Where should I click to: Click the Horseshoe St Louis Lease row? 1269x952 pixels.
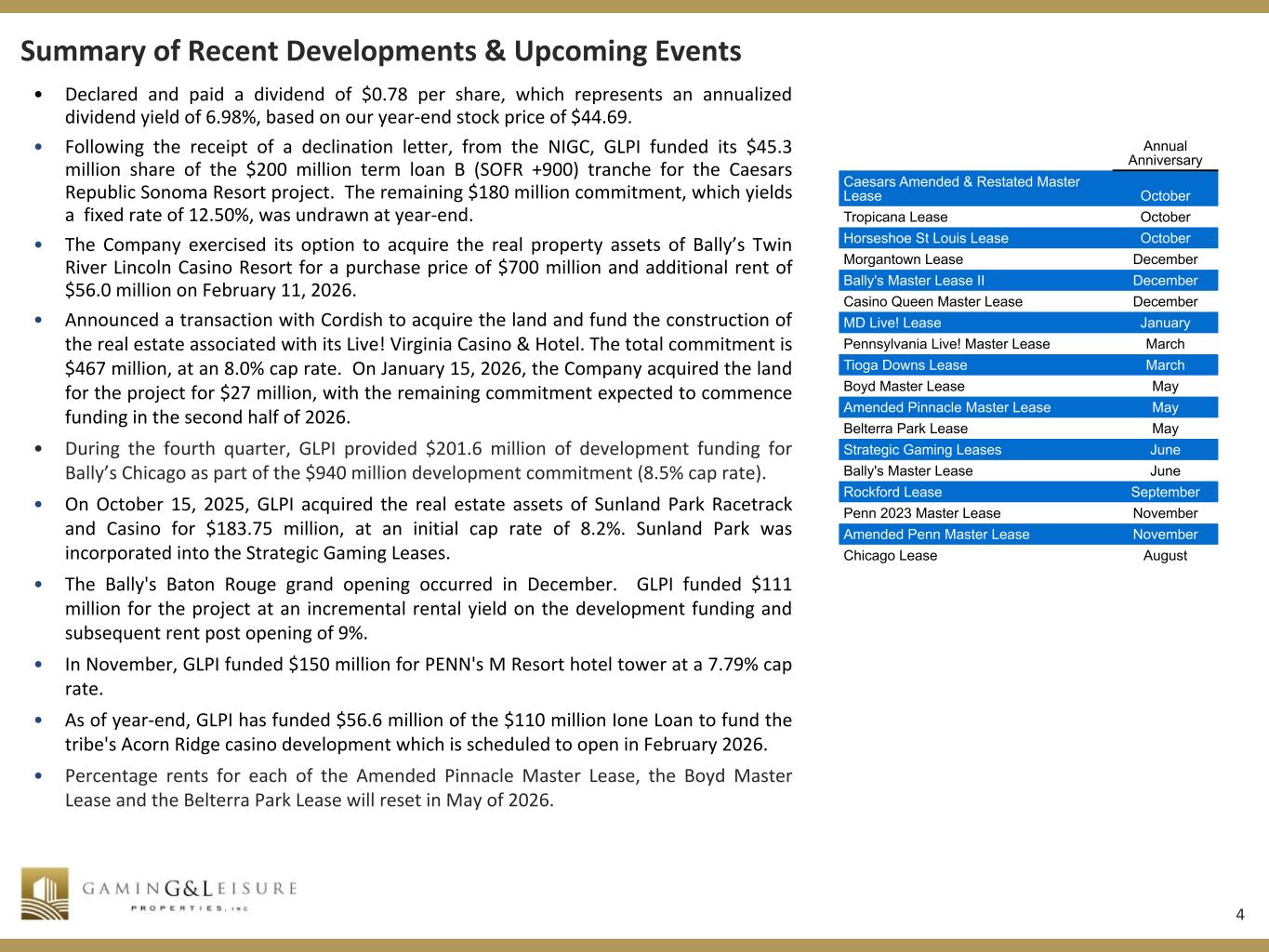1027,238
